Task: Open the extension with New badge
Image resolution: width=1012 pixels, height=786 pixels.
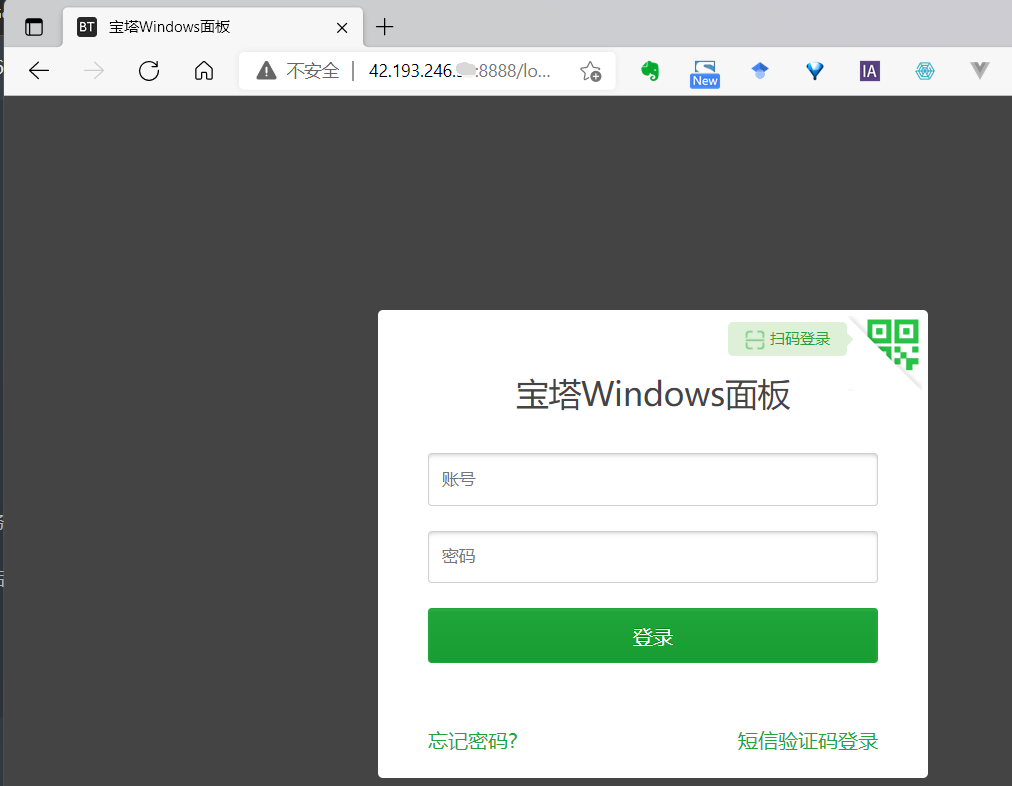Action: click(705, 74)
